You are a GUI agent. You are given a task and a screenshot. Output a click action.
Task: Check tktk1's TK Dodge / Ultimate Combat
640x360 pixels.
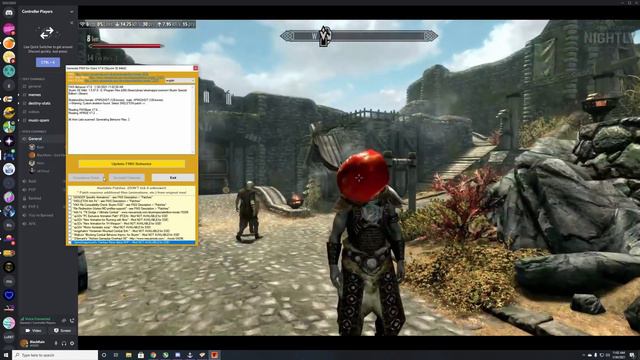point(70,212)
